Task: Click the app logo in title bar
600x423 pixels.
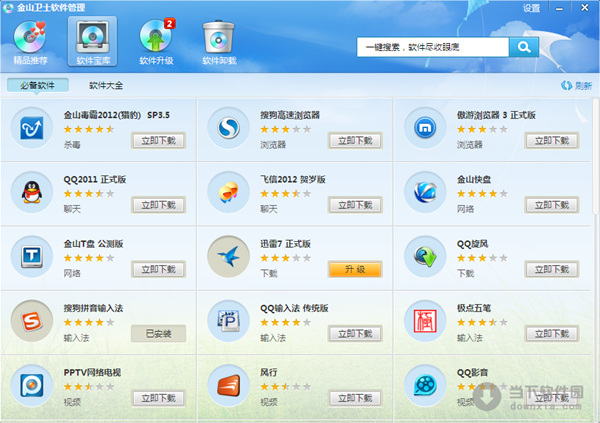Action: [x=8, y=8]
